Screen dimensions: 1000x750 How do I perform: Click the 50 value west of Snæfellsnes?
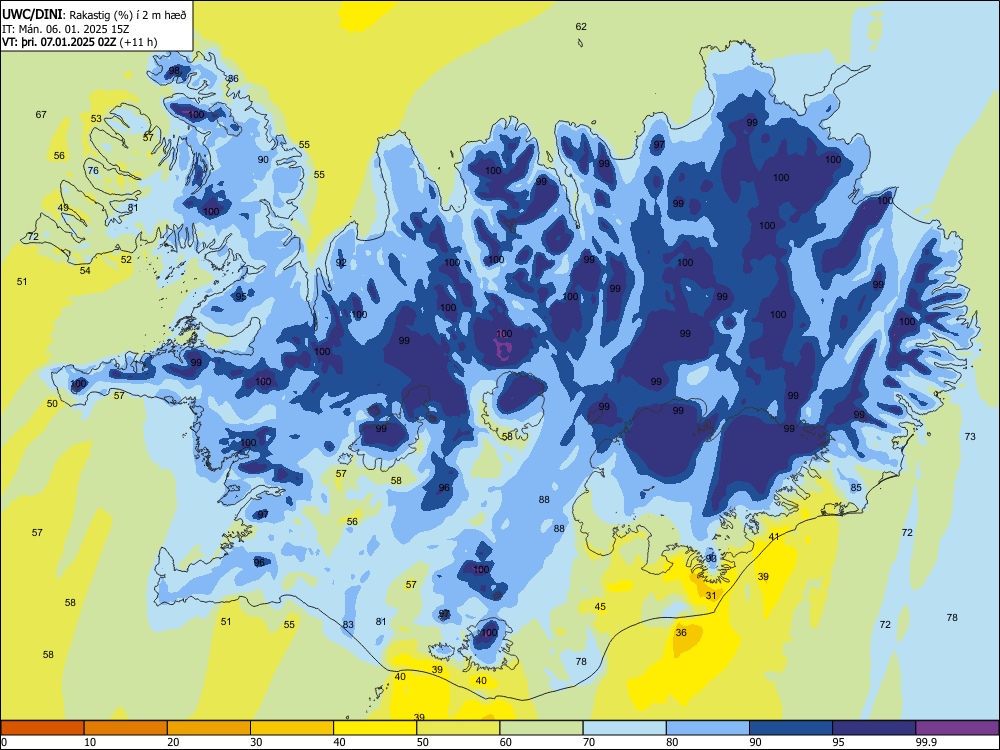coord(52,404)
